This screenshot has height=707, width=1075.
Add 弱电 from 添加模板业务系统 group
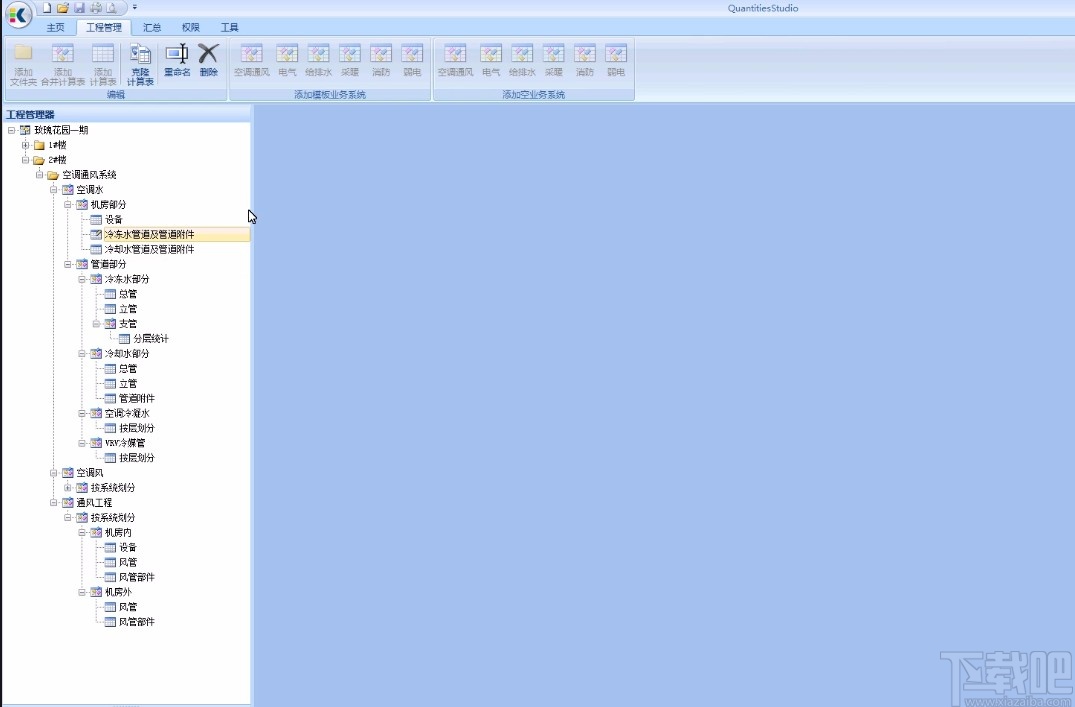click(x=412, y=60)
